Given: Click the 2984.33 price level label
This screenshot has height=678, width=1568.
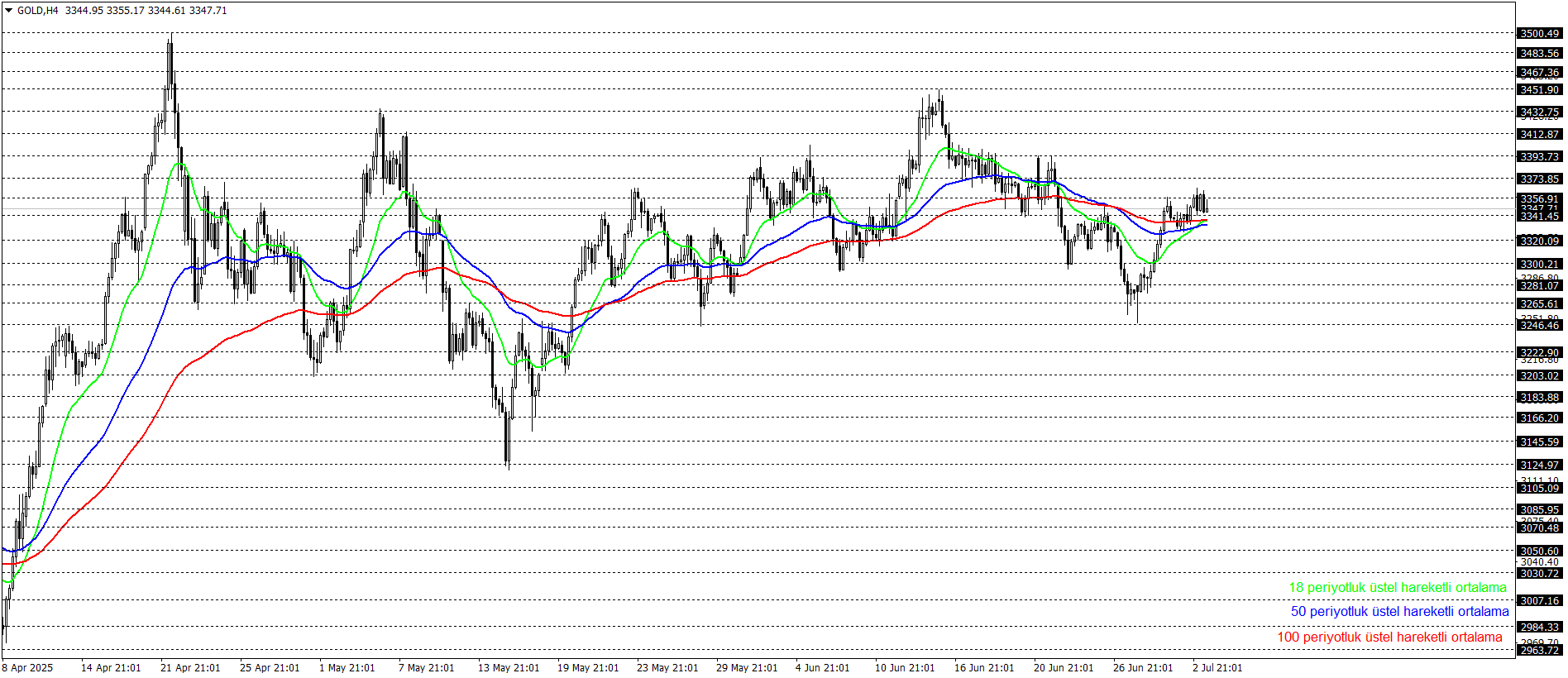Looking at the screenshot, I should (1540, 628).
